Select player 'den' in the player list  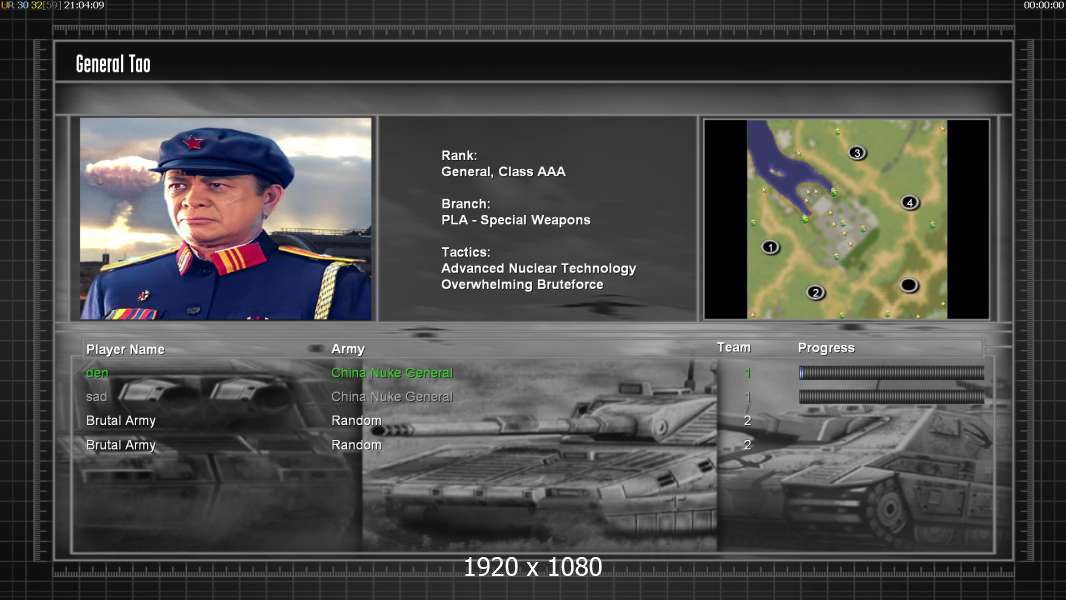coord(97,373)
